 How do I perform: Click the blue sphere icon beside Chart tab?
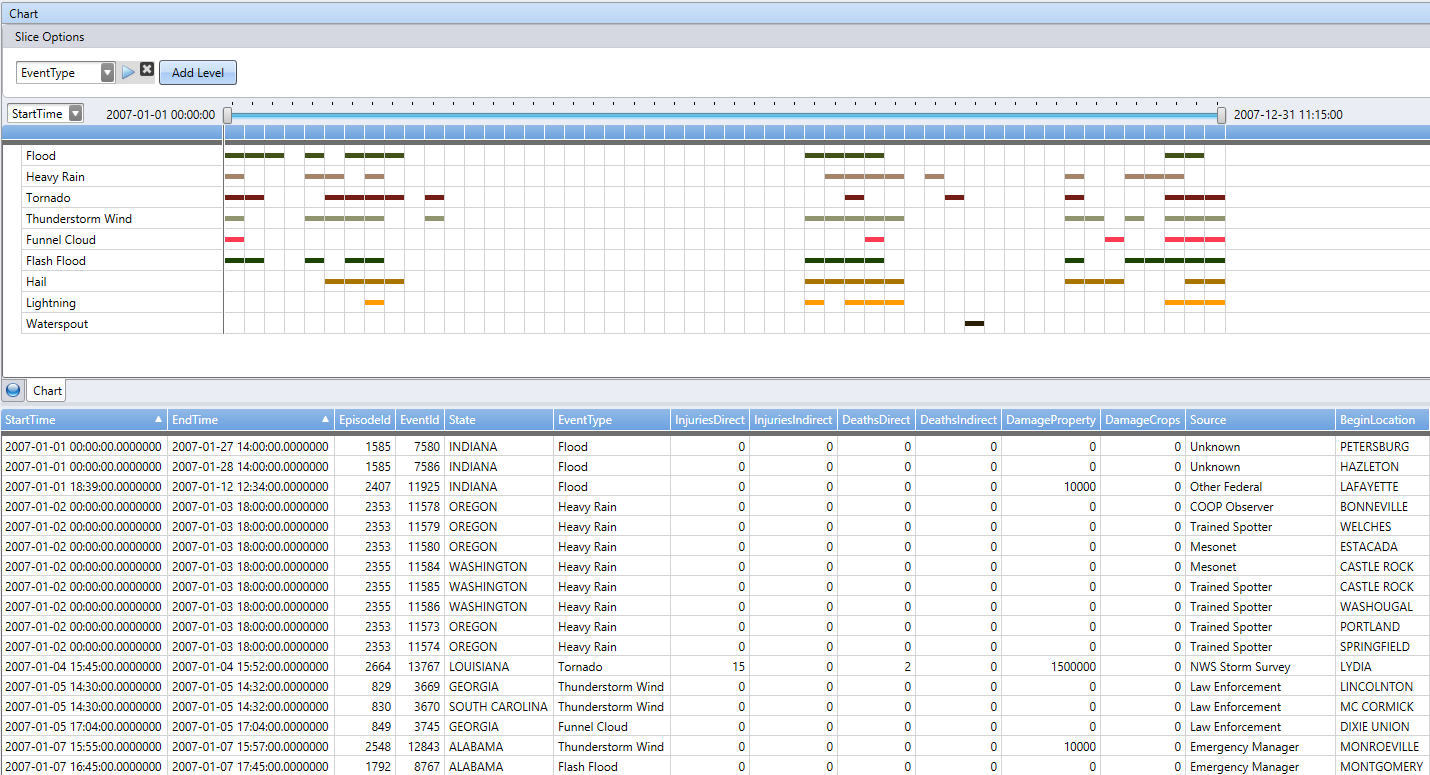pos(13,390)
